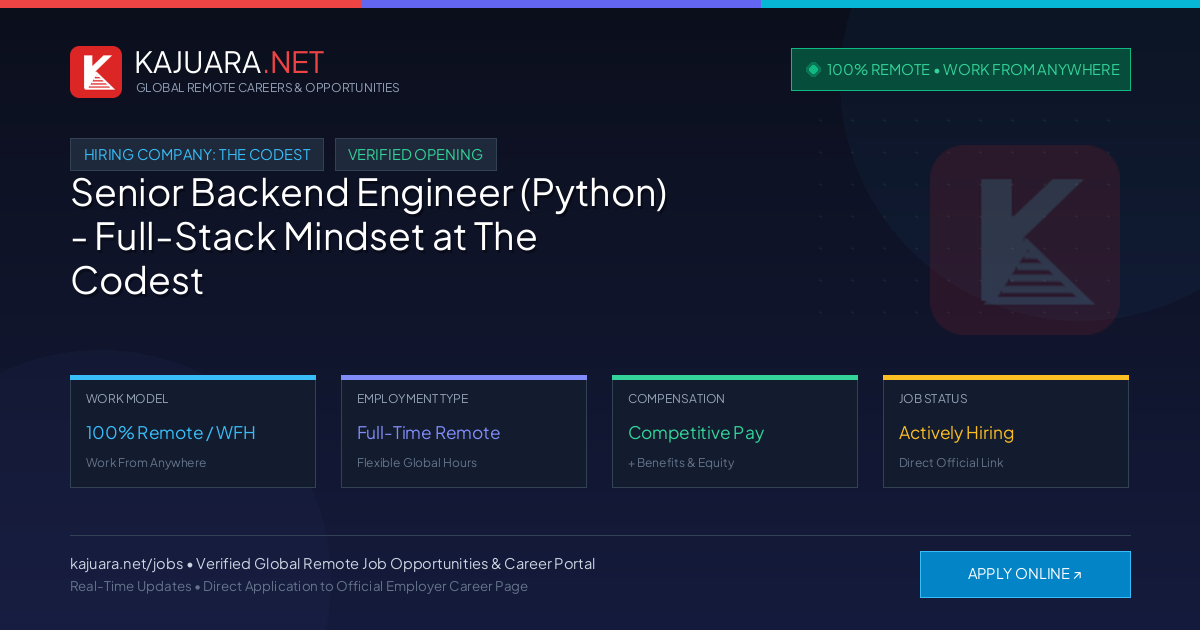This screenshot has width=1200, height=630.
Task: Click the 'Actively Hiring' status text
Action: [956, 433]
